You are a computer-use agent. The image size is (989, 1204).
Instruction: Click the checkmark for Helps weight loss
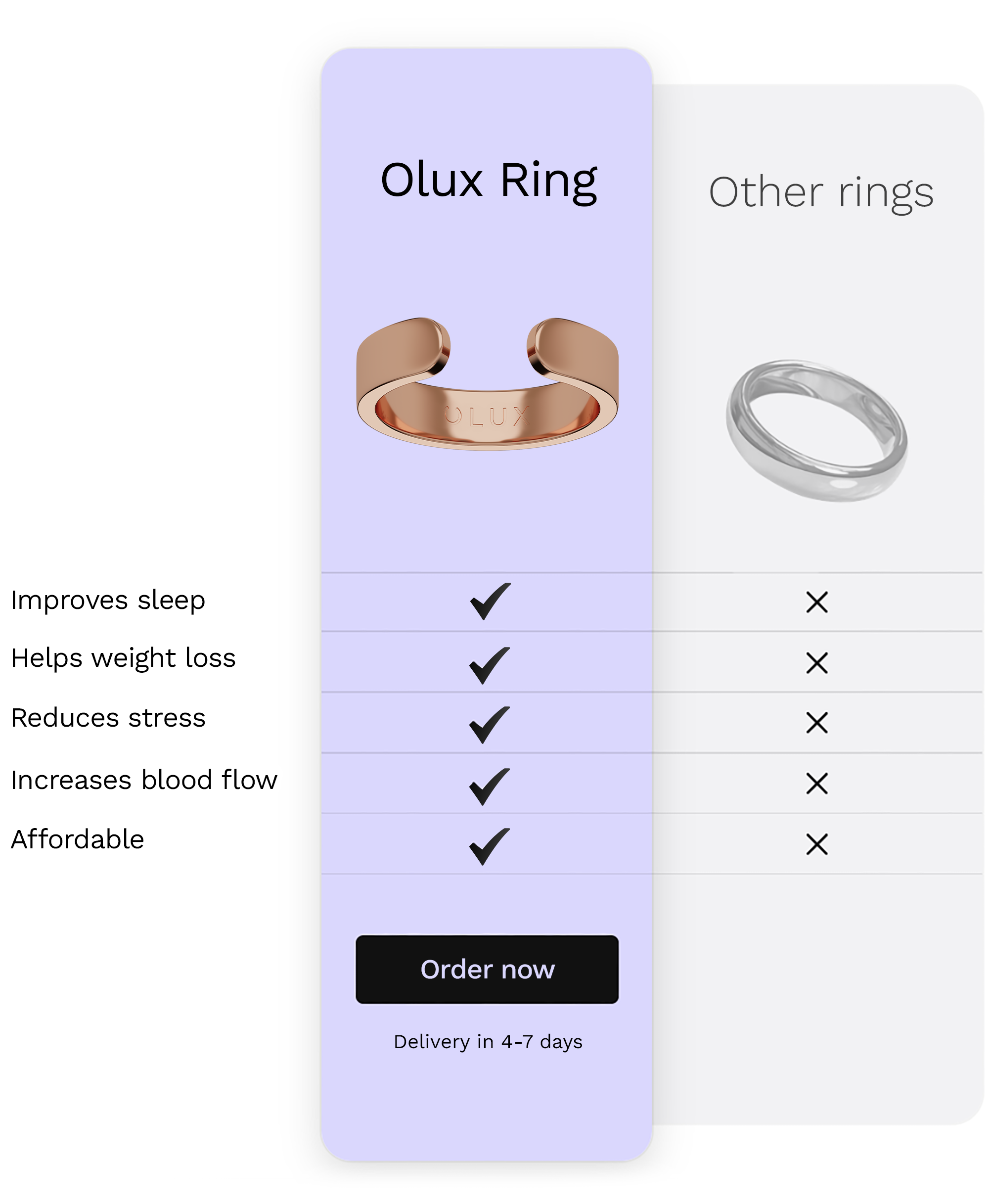point(489,665)
